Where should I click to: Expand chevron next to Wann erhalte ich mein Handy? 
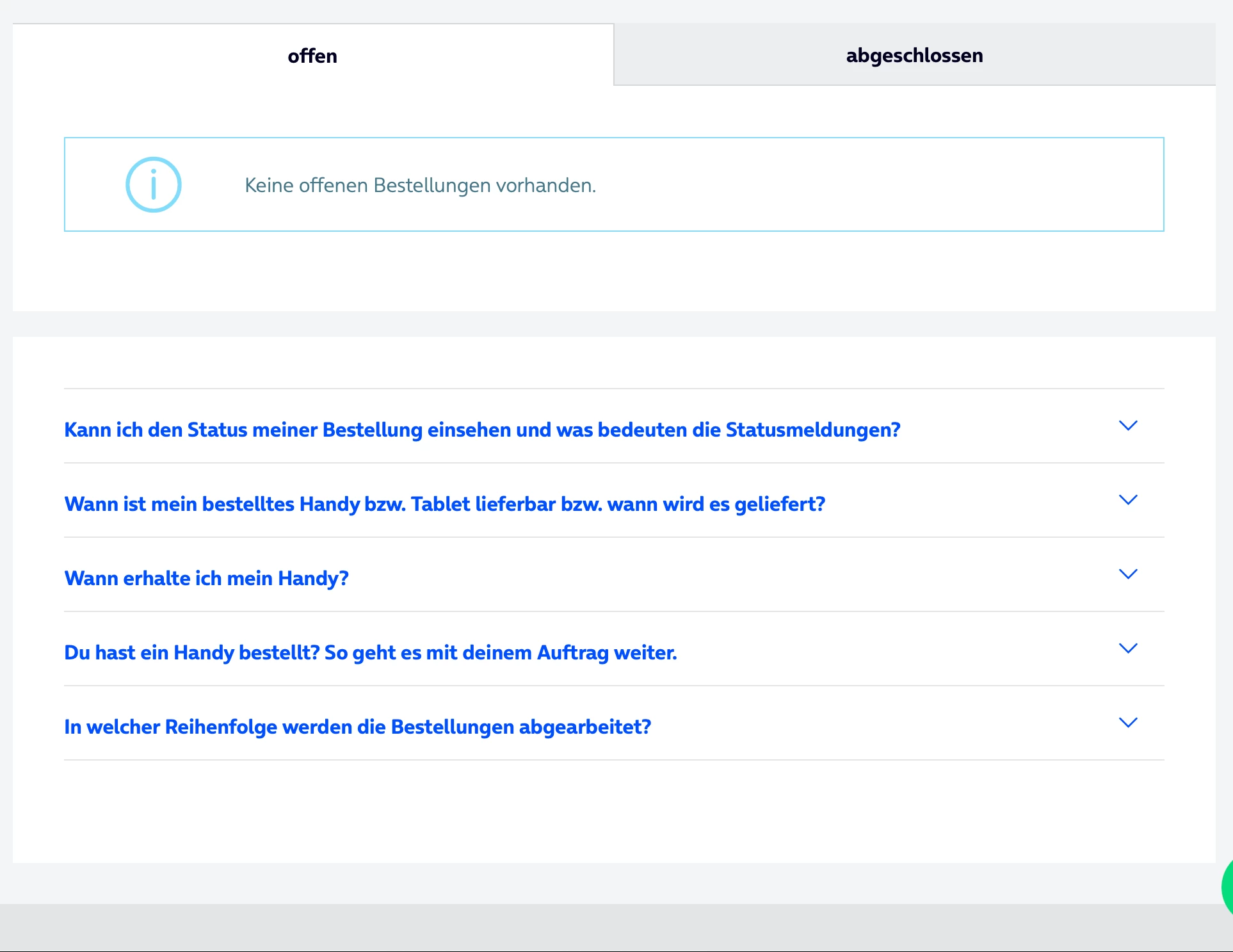[1127, 574]
